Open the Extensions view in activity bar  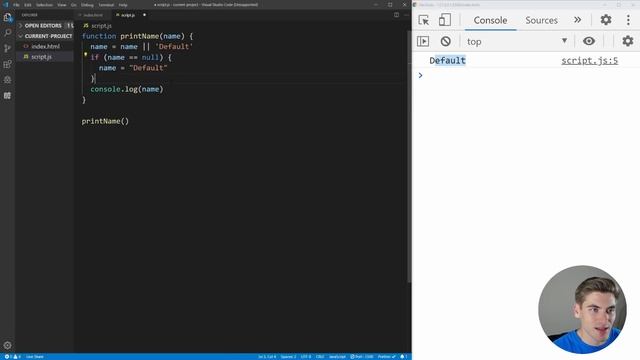(7, 64)
